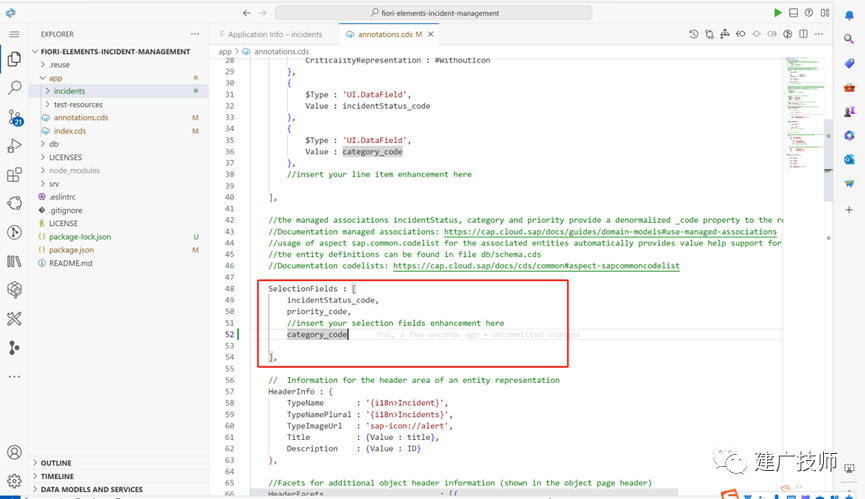865x499 pixels.
Task: Follow the aspect-sapcommoncodelist documentation link
Action: tap(536, 266)
